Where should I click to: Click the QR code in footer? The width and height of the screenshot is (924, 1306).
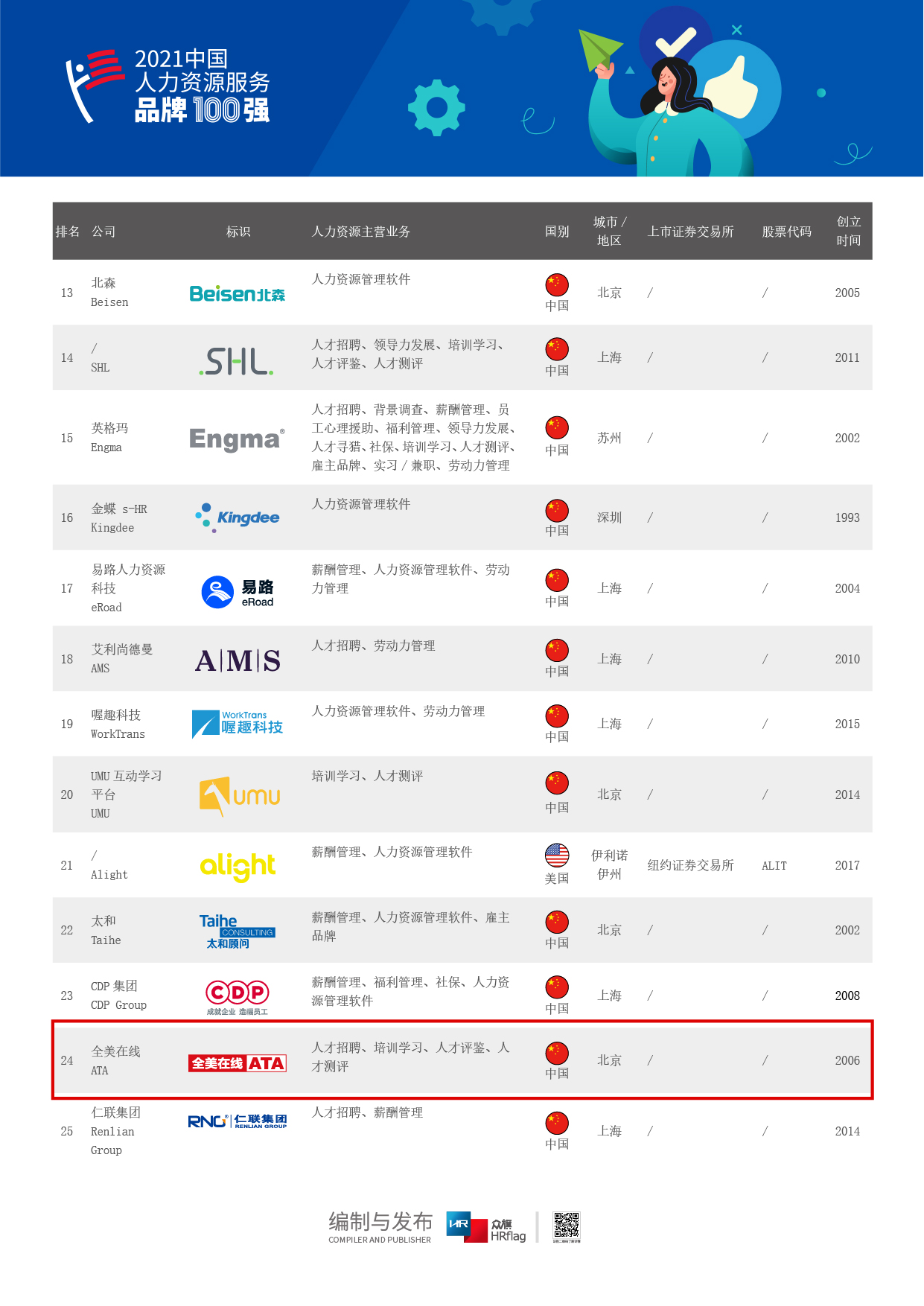(x=566, y=1225)
